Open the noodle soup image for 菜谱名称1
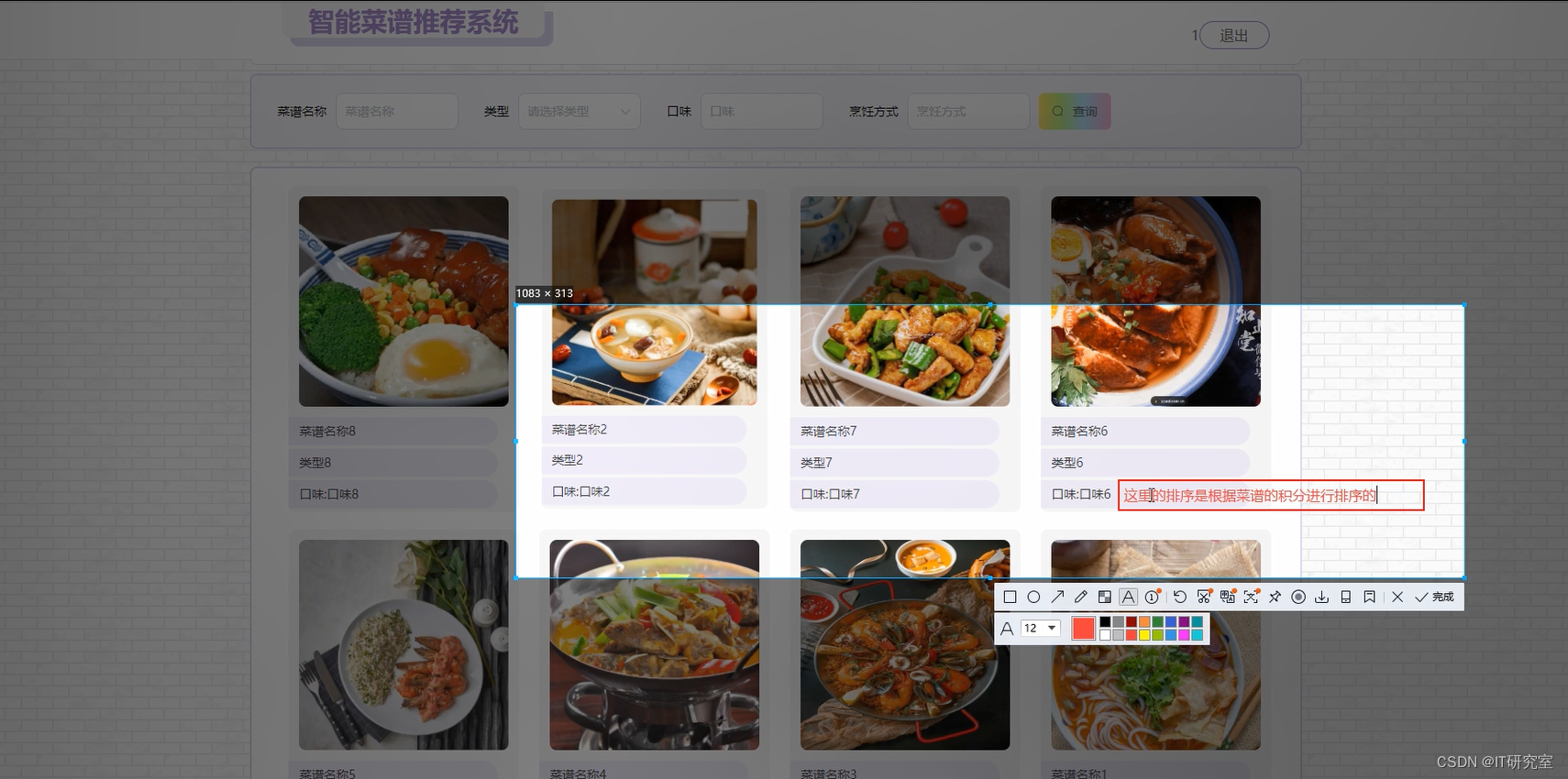 1155,644
